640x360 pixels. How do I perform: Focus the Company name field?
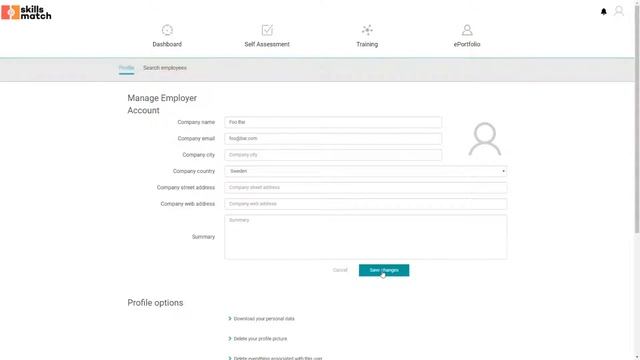(x=333, y=122)
